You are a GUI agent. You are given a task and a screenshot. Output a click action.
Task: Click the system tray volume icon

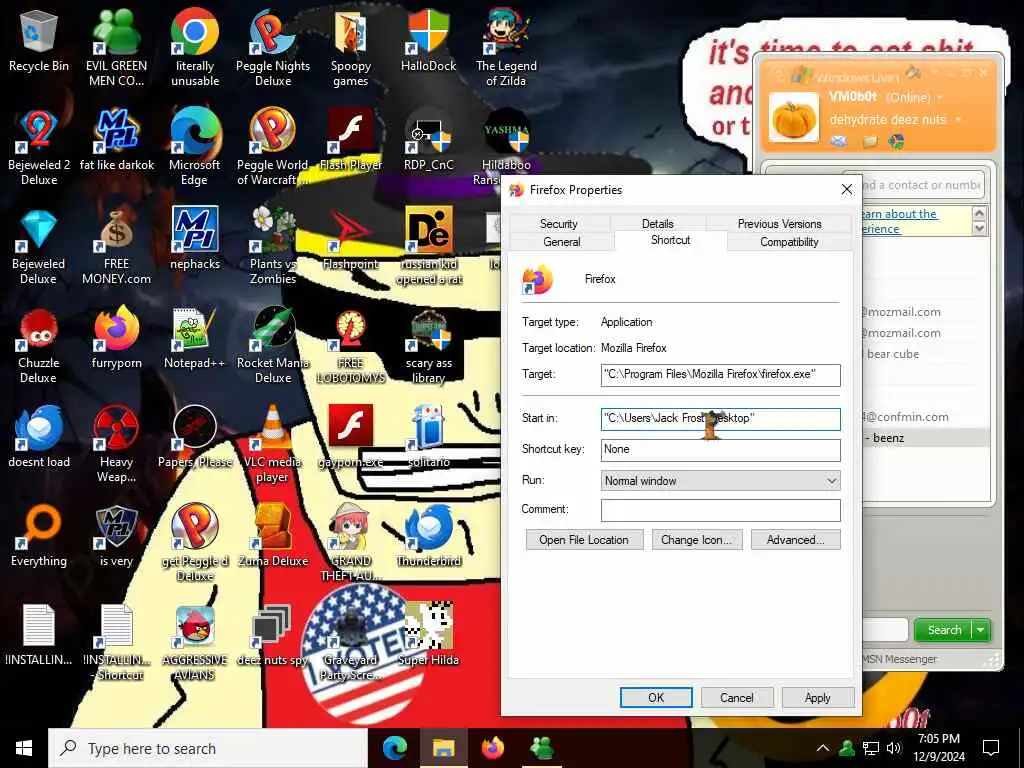point(893,748)
